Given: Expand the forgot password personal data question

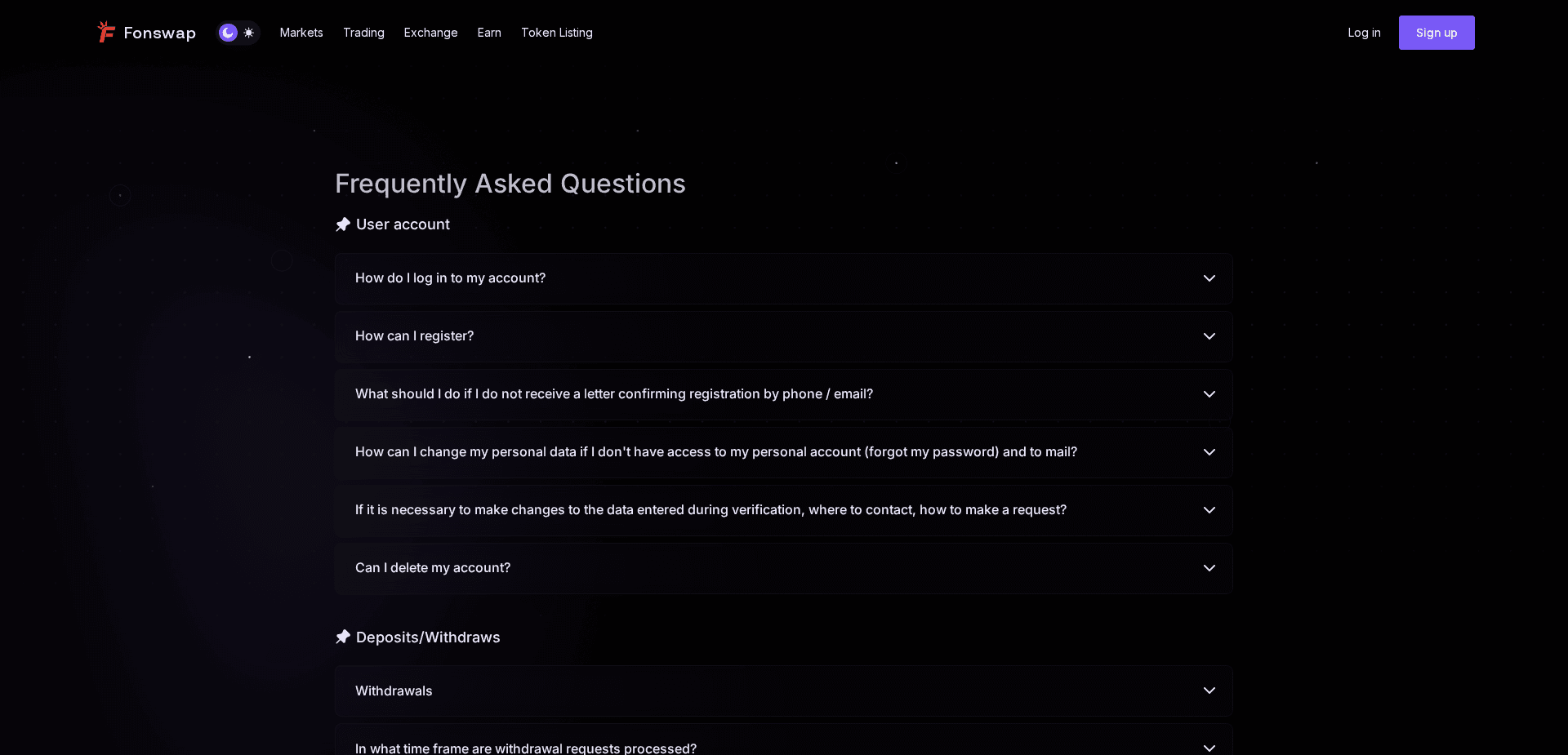Looking at the screenshot, I should point(782,452).
